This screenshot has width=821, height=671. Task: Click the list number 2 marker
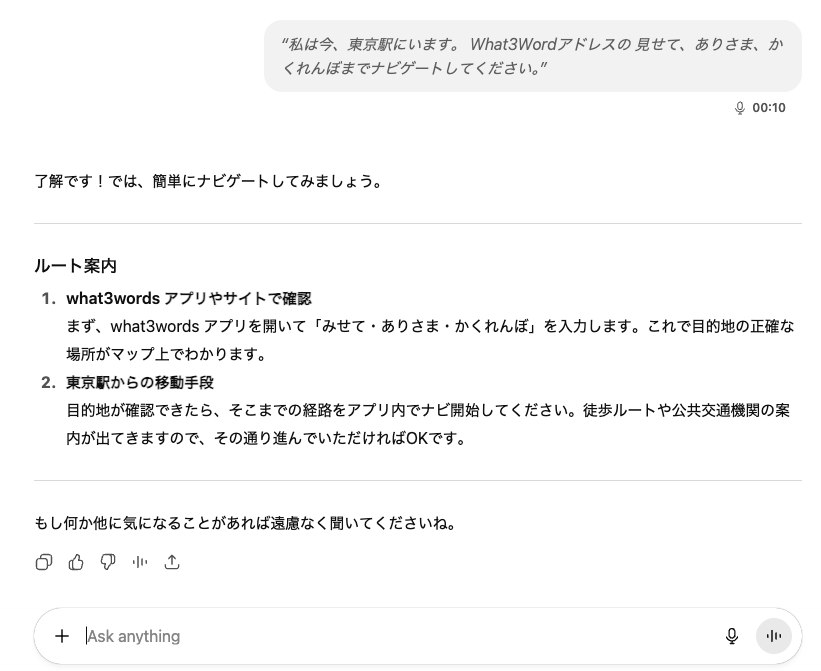click(48, 383)
